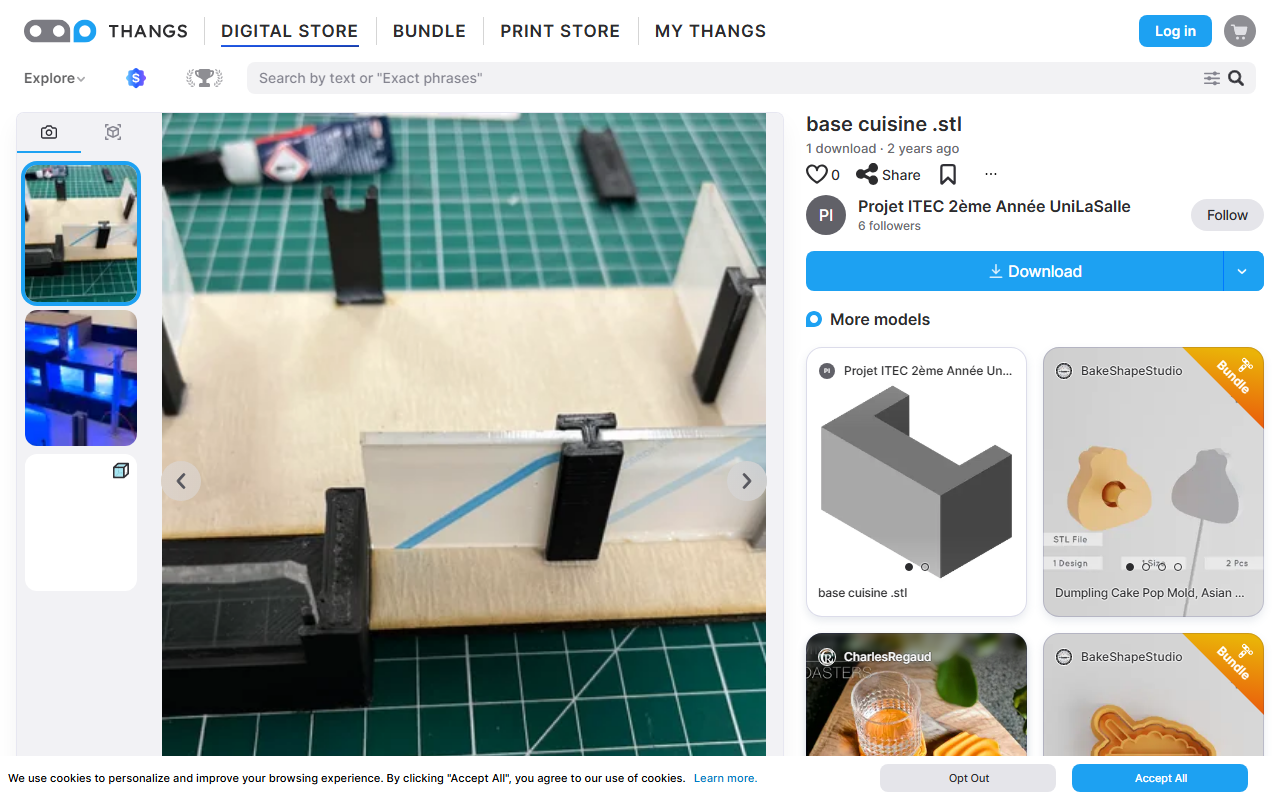Click the trophy contests icon
The height and width of the screenshot is (800, 1280).
[x=204, y=78]
